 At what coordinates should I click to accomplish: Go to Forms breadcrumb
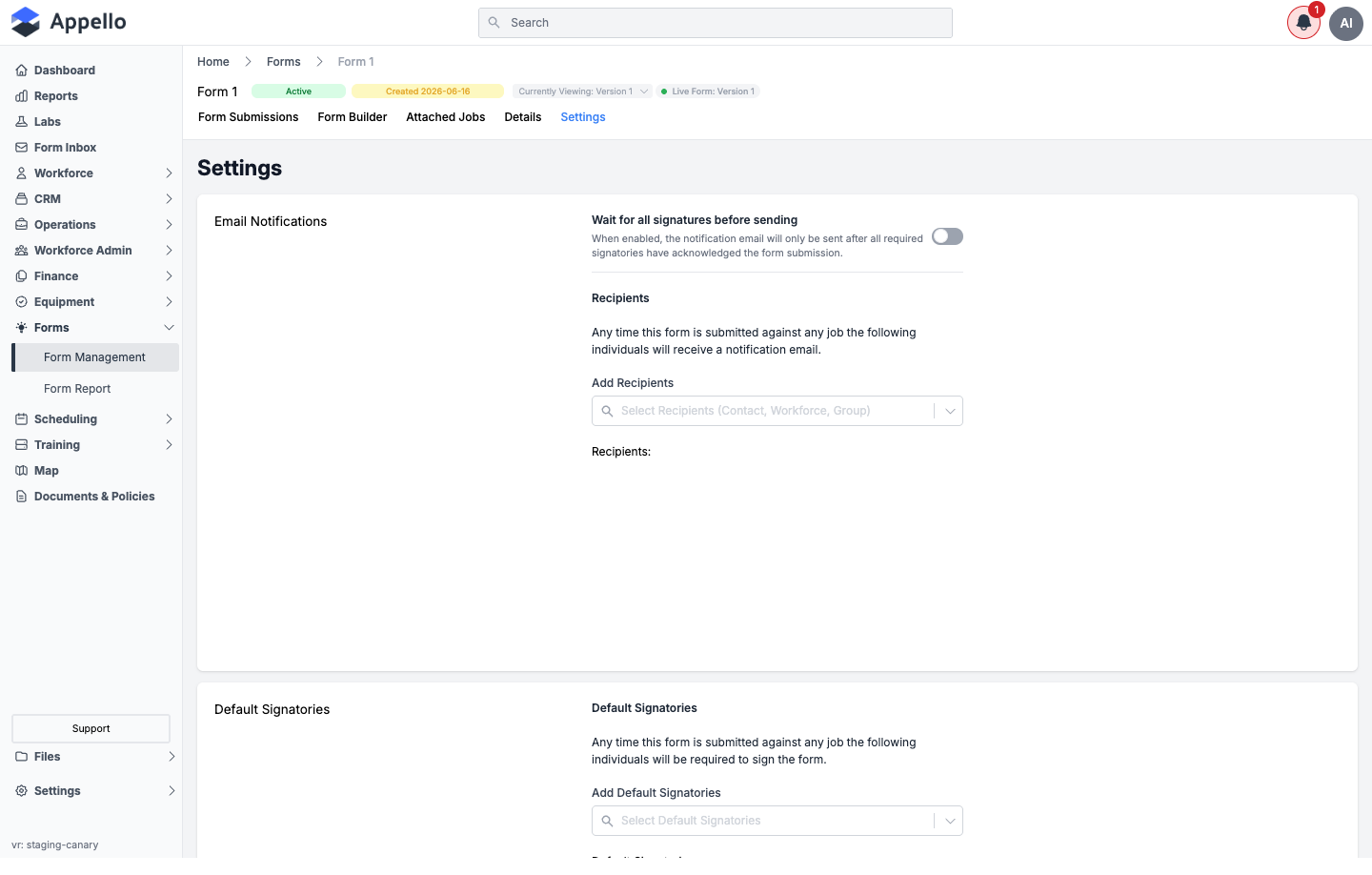click(284, 62)
